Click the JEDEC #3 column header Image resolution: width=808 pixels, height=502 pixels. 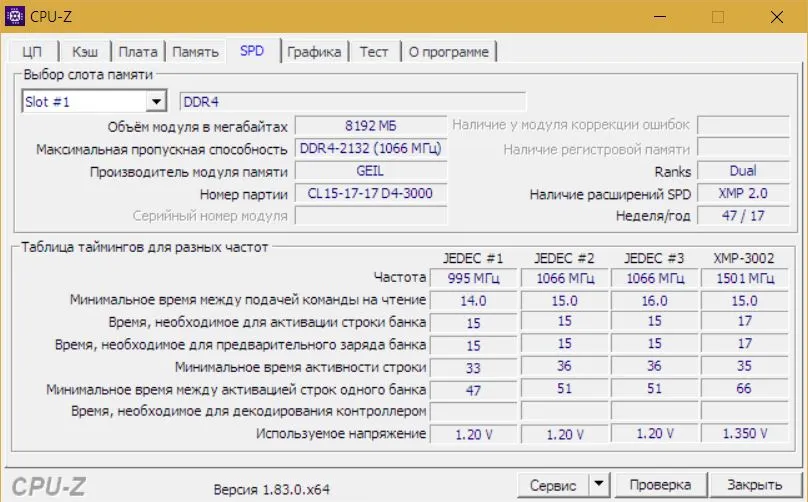point(654,258)
